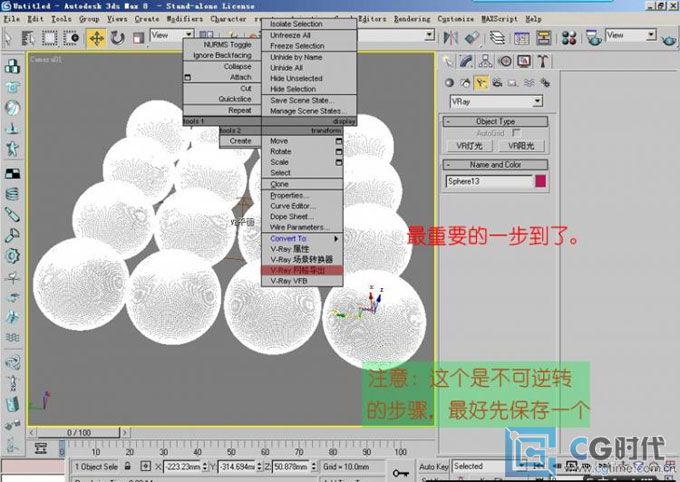680x482 pixels.
Task: Open Attach settings box
Action: pyautogui.click(x=187, y=77)
